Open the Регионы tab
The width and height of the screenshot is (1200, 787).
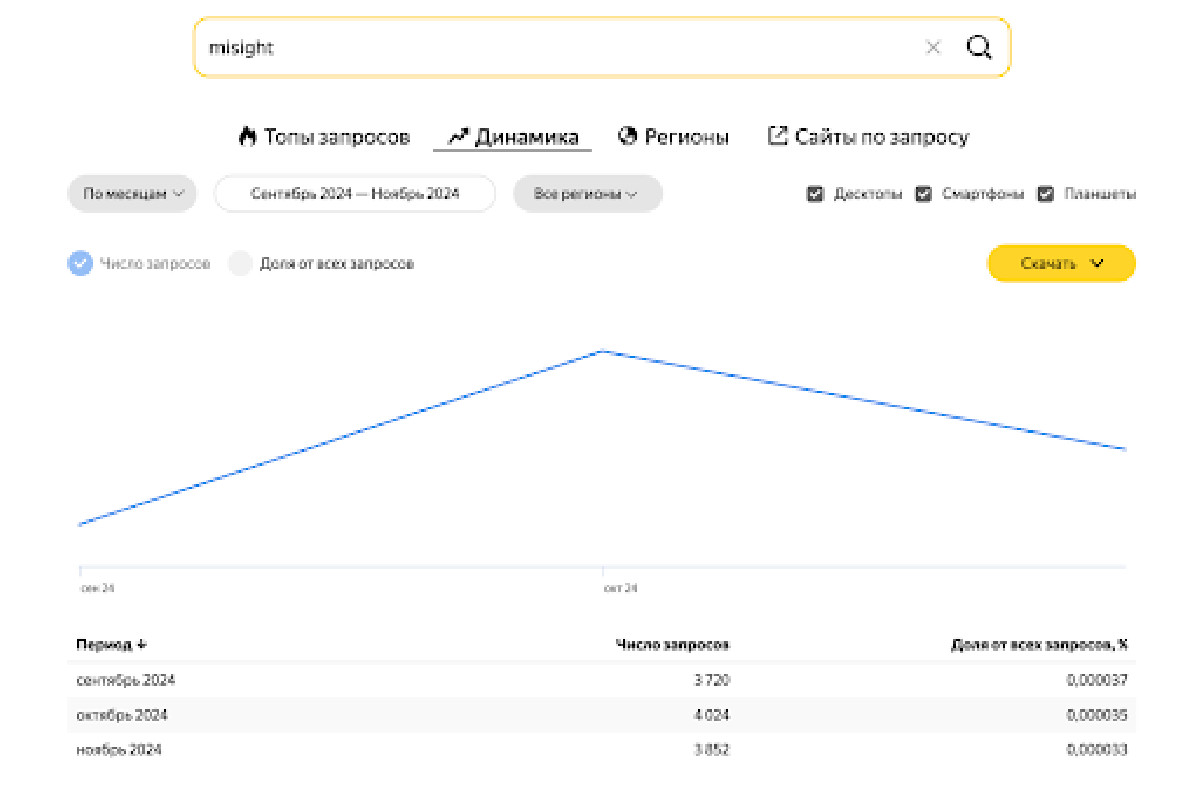pos(686,137)
